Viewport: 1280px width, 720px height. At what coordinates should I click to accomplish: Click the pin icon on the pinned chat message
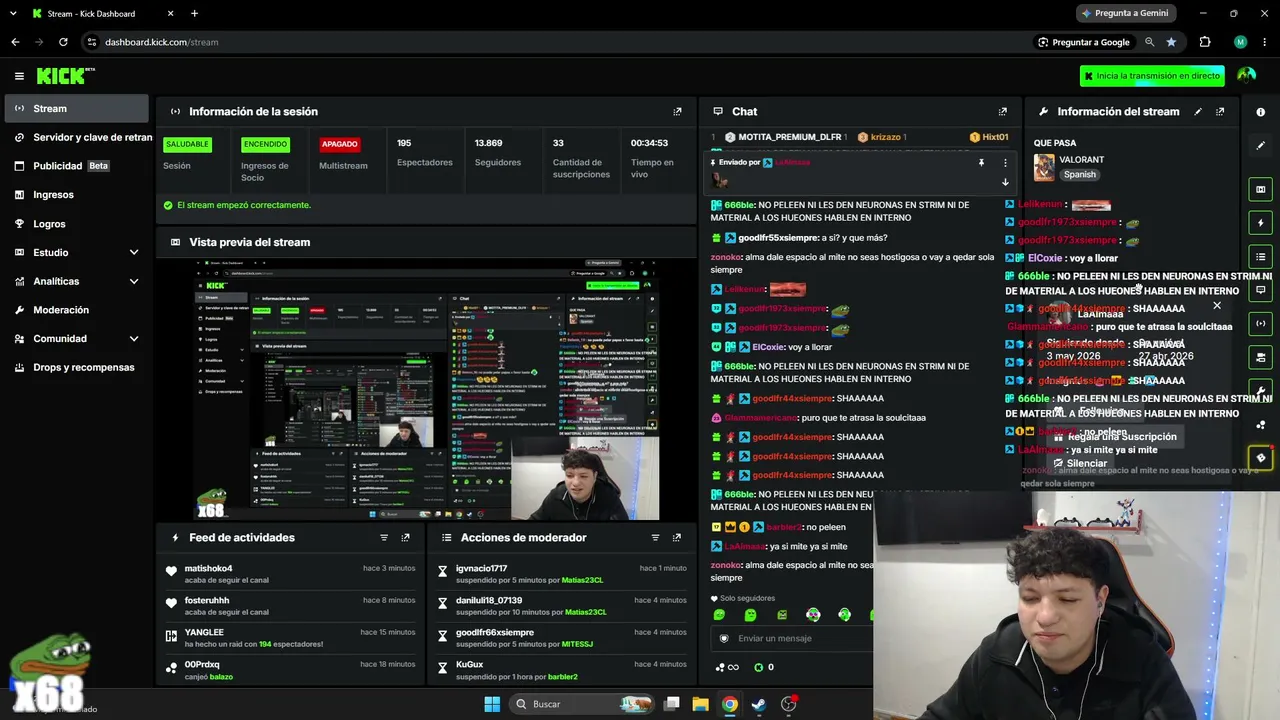pos(981,162)
